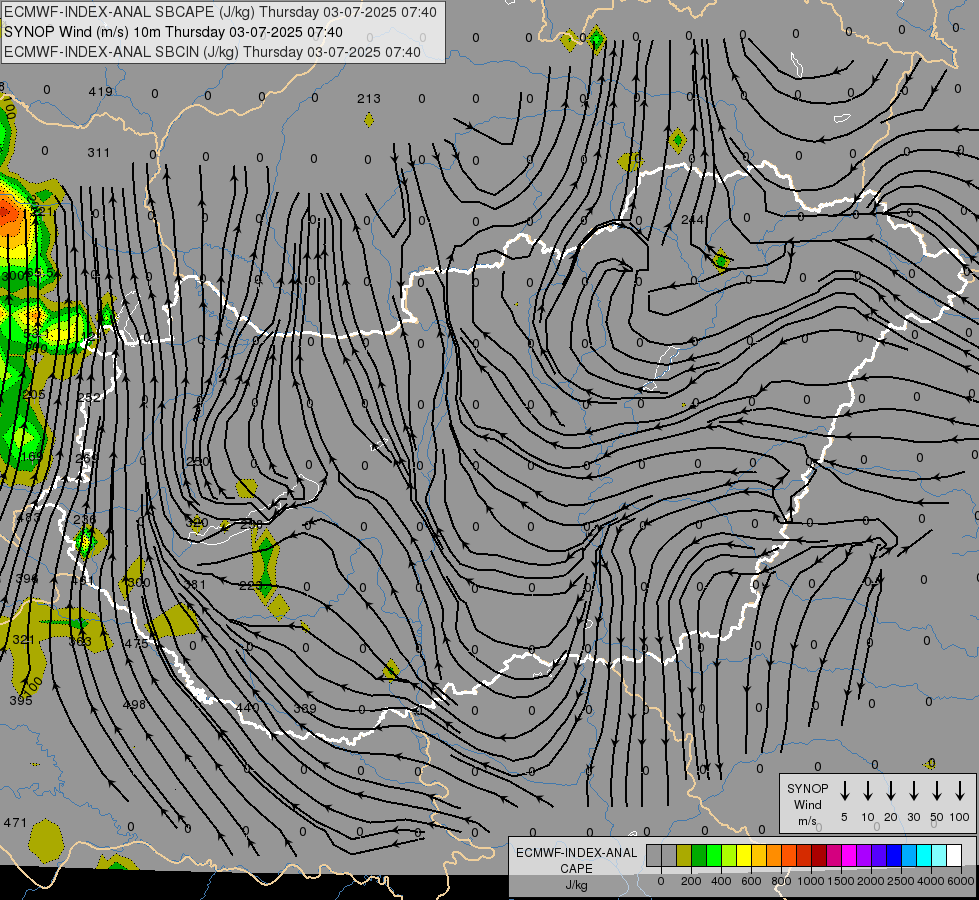Click the 6000 tick label on CAPE scale
Viewport: 979px width, 900px height.
coord(961,881)
